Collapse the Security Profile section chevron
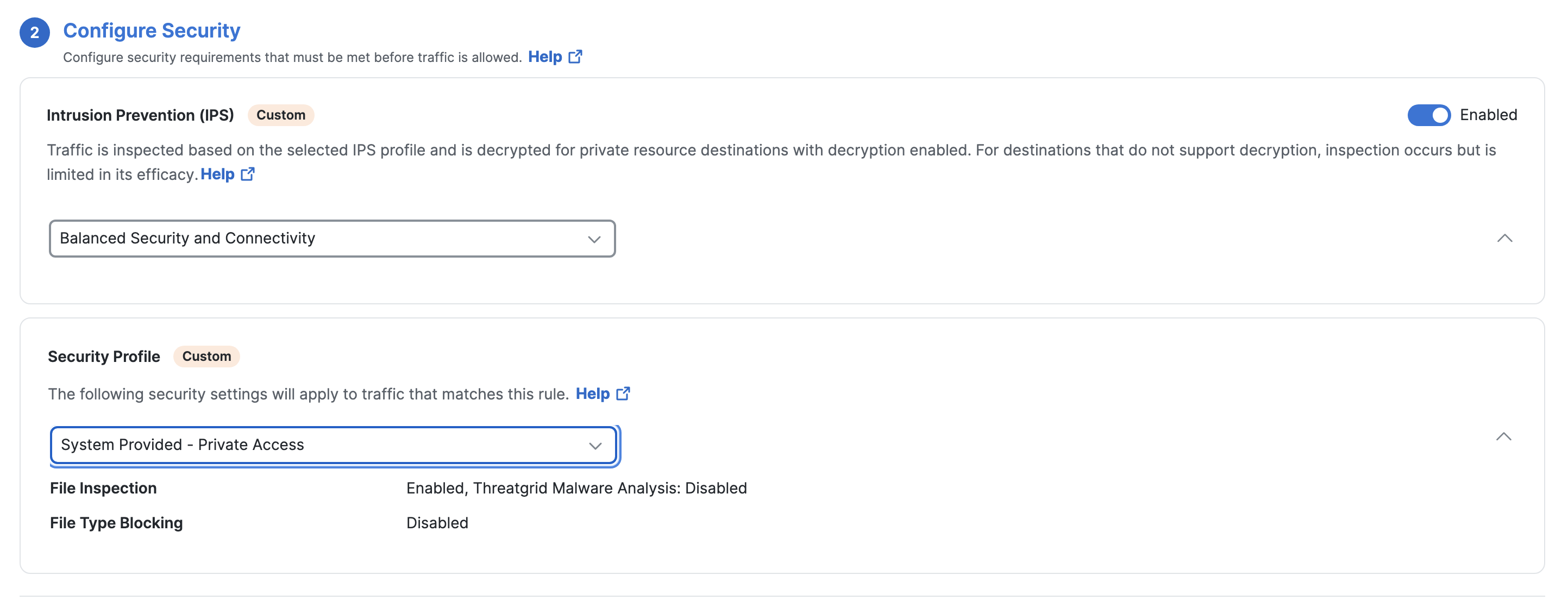This screenshot has width=1568, height=600. coord(1503,436)
